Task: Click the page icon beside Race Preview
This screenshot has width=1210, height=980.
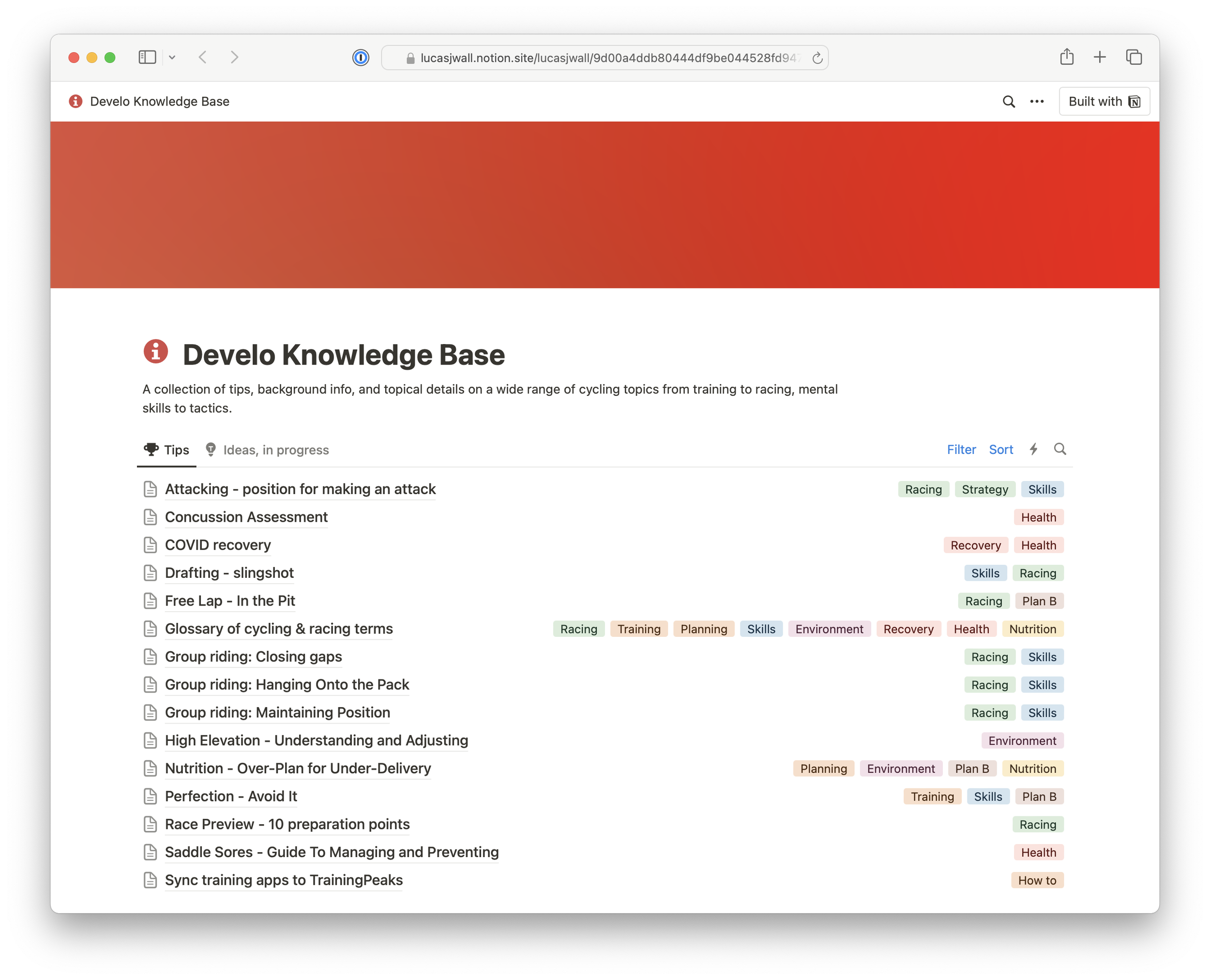Action: pos(150,825)
